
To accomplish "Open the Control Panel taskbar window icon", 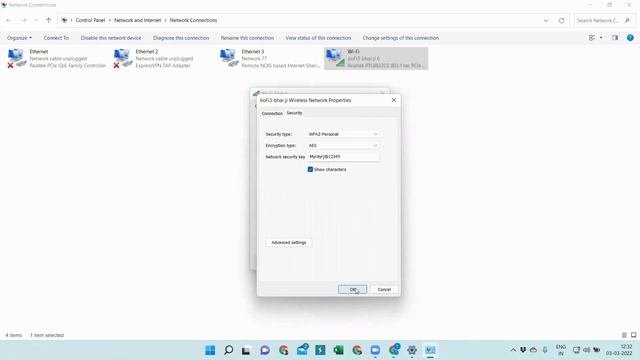I will (x=430, y=350).
